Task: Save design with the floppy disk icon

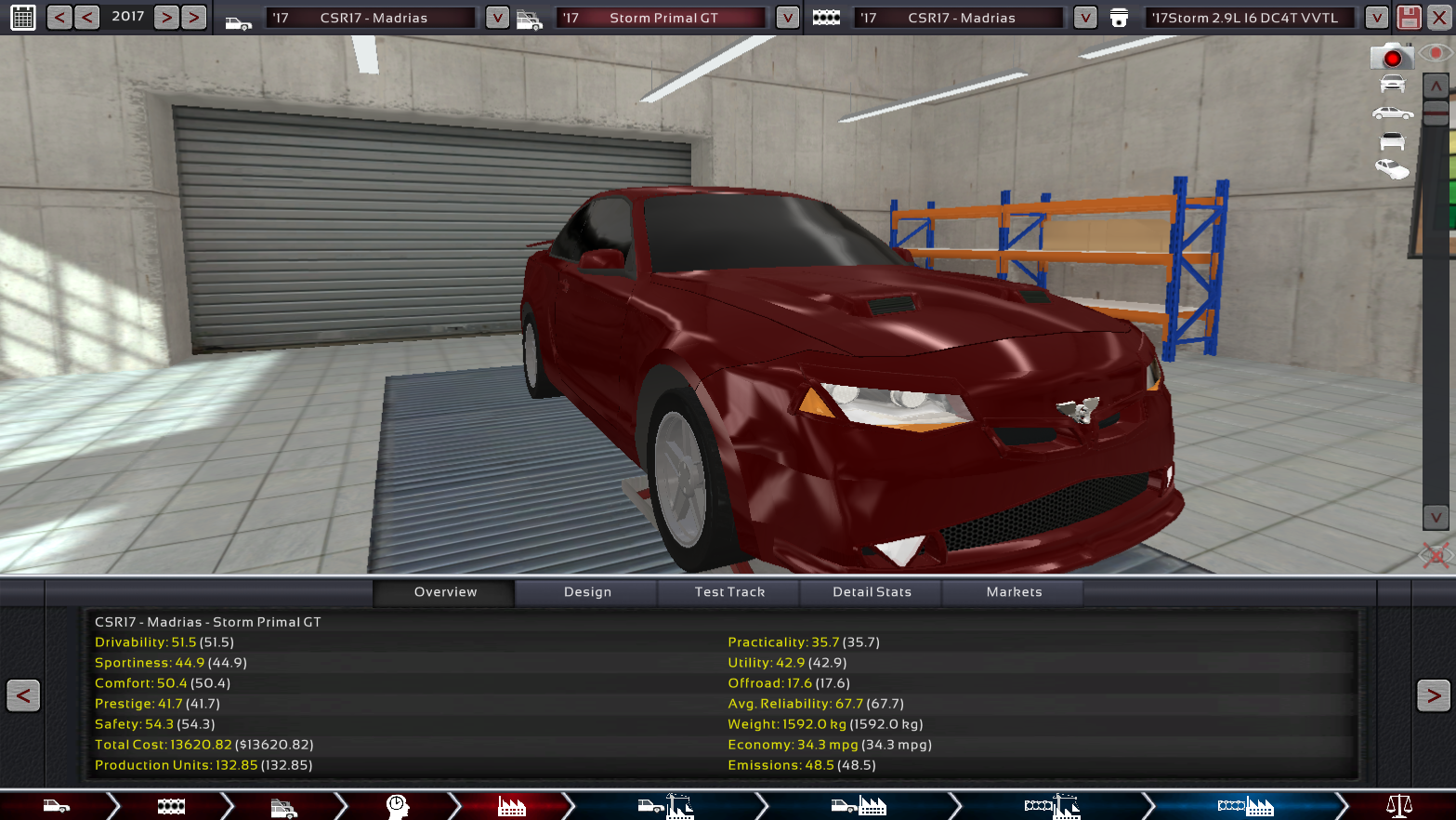Action: point(1409,17)
